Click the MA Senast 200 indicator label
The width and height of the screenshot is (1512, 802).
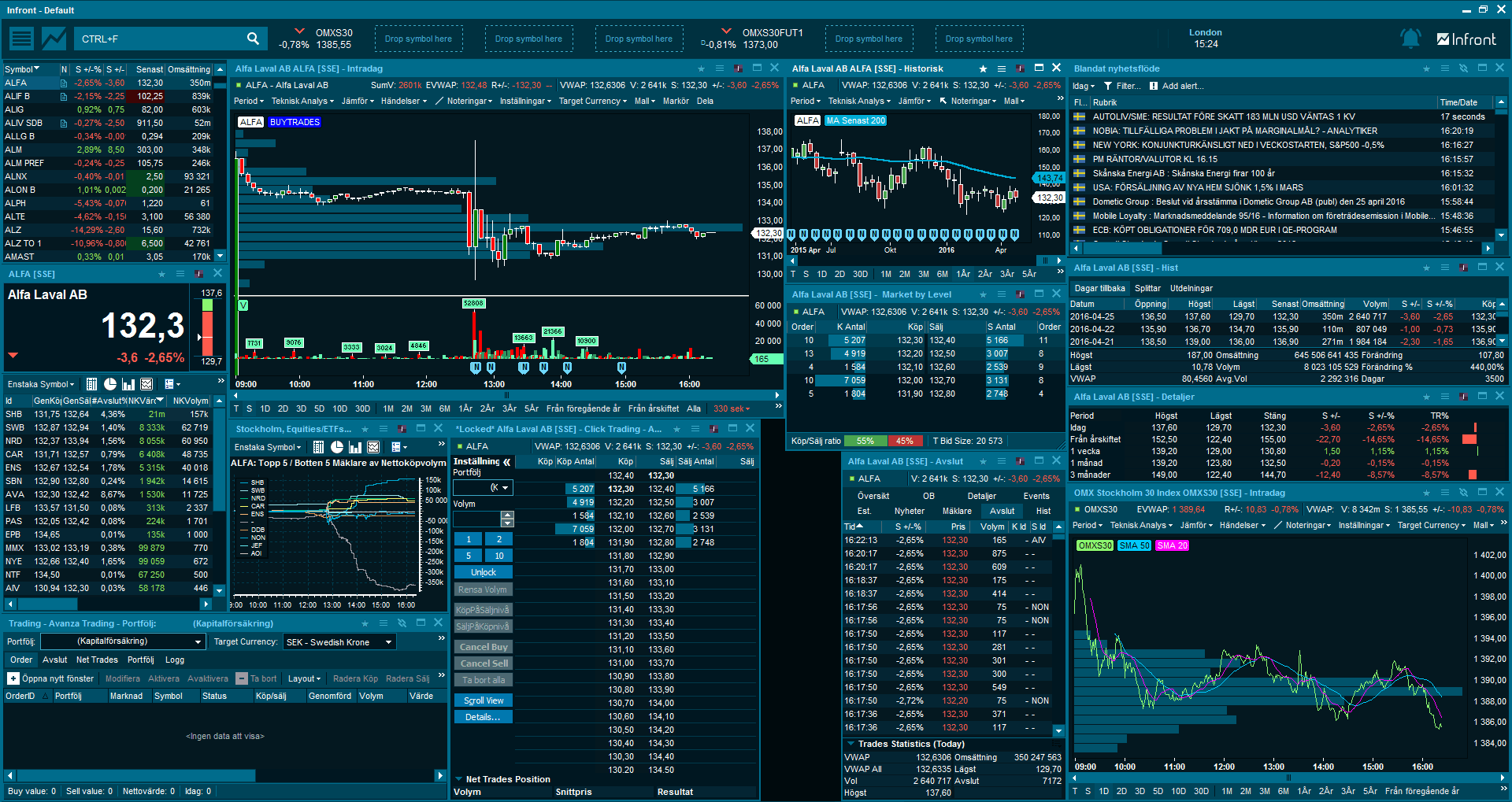pos(855,120)
